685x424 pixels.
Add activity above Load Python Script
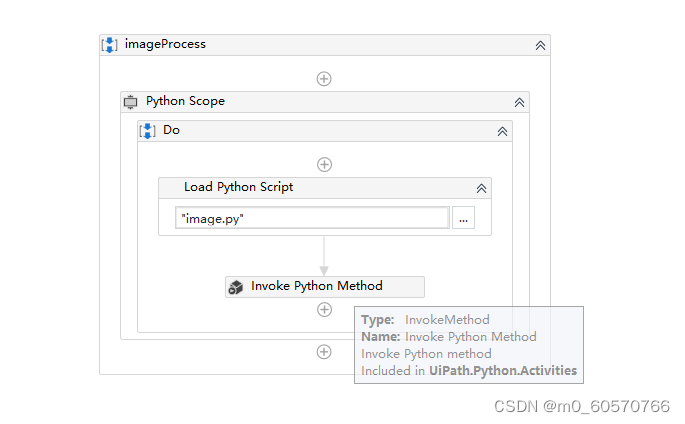pyautogui.click(x=324, y=165)
